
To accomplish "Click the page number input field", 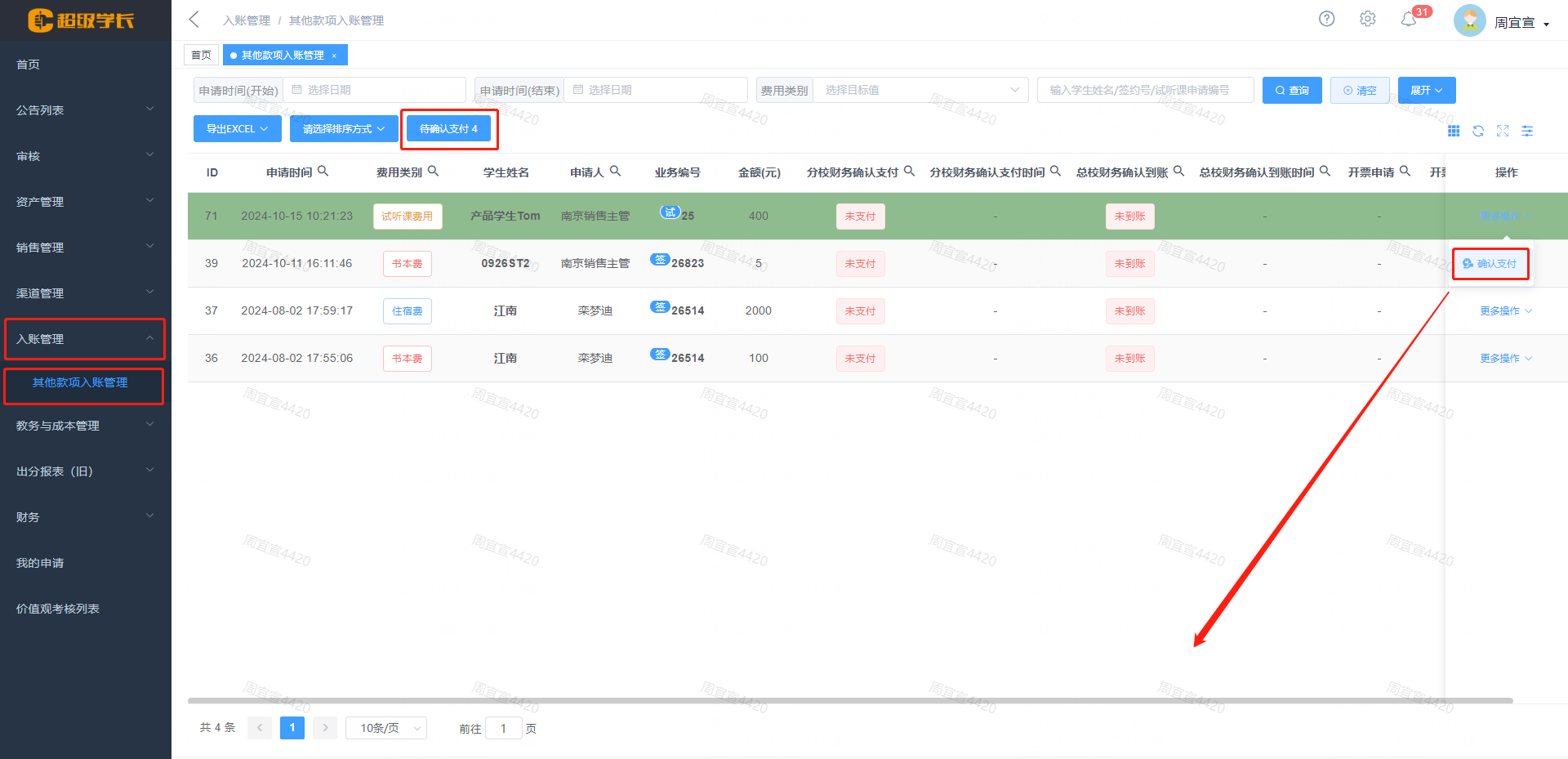I will tap(504, 727).
